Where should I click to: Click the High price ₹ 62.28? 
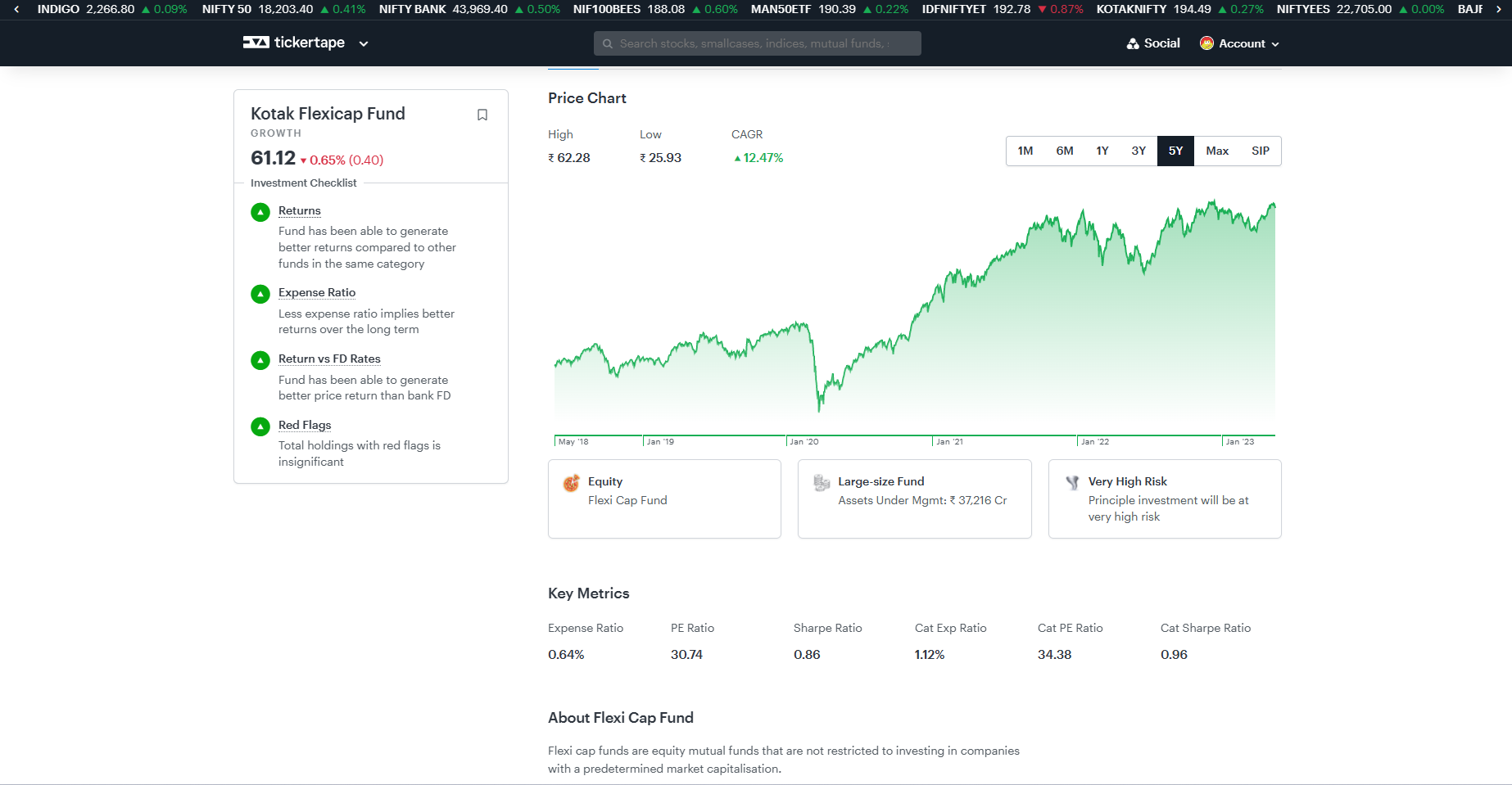coord(569,158)
